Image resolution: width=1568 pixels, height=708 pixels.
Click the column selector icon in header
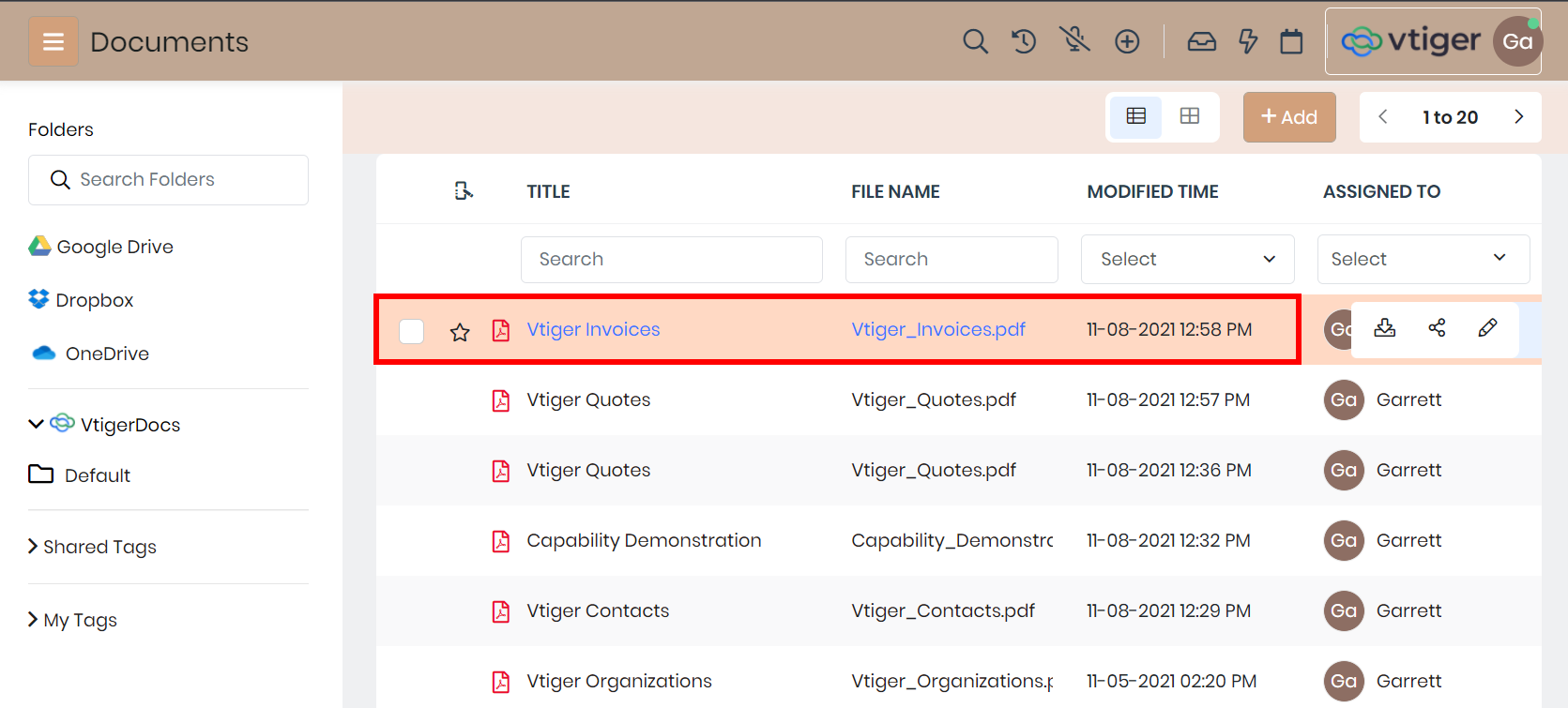click(x=464, y=191)
